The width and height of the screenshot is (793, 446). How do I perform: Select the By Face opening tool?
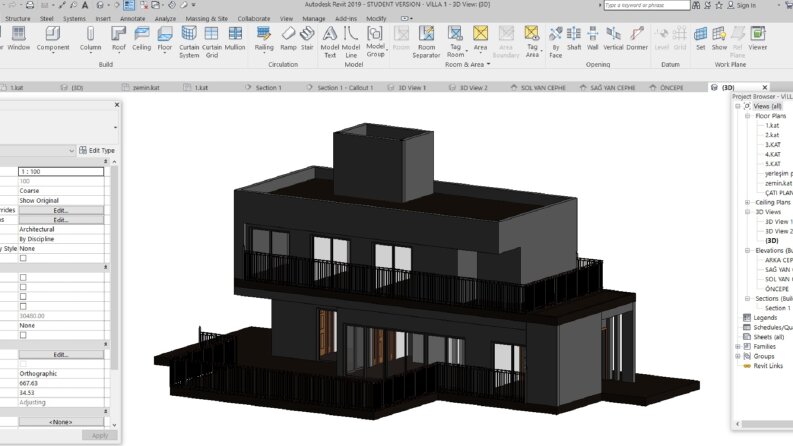pos(555,42)
